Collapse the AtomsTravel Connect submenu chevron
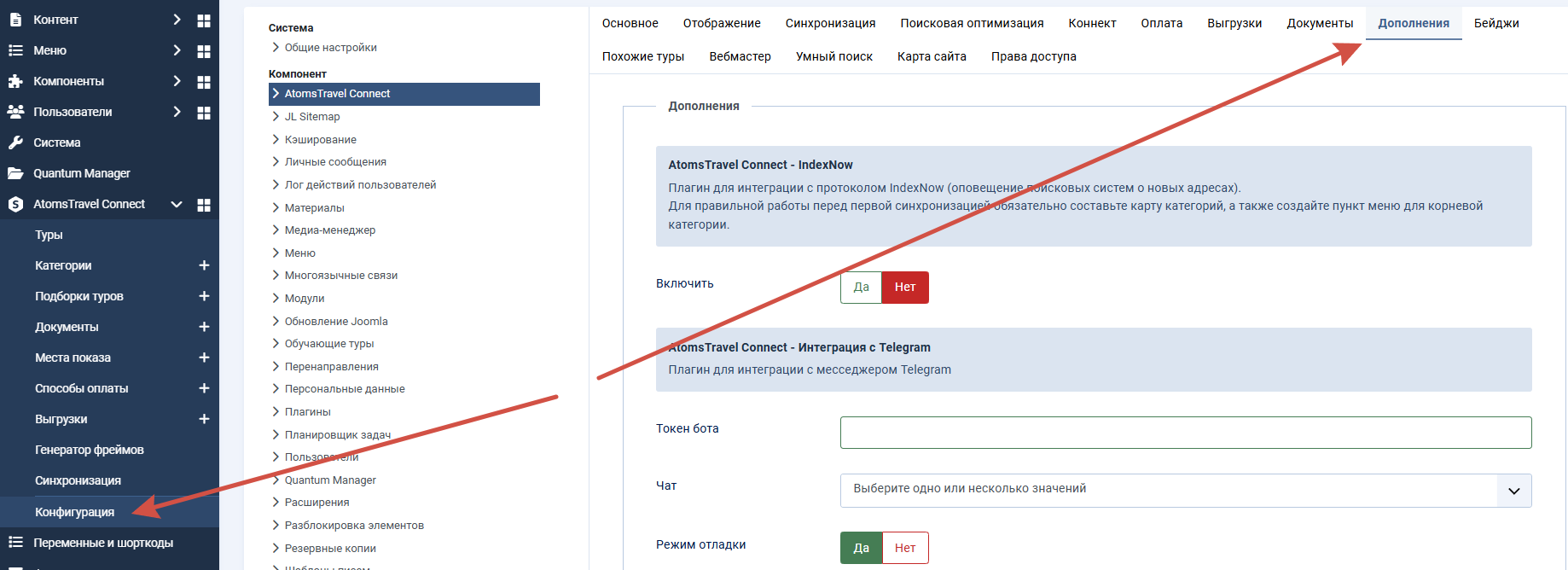This screenshot has height=570, width=1568. pyautogui.click(x=177, y=204)
